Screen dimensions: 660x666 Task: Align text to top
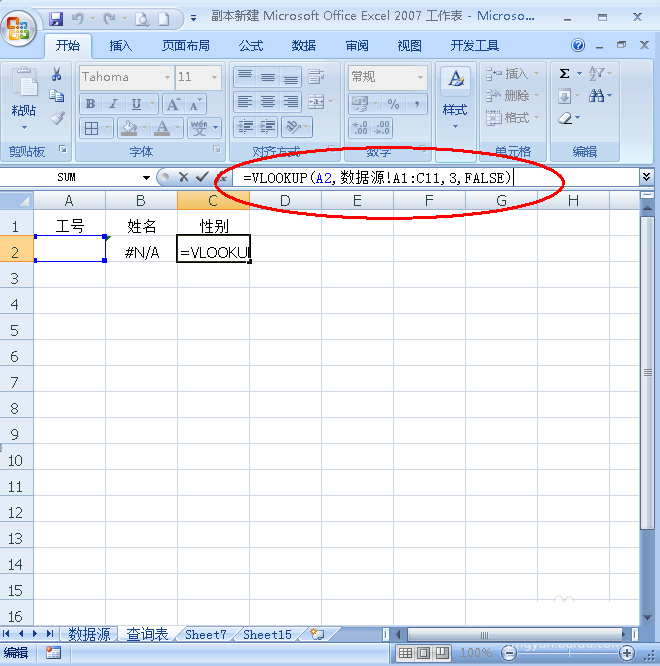coord(245,77)
